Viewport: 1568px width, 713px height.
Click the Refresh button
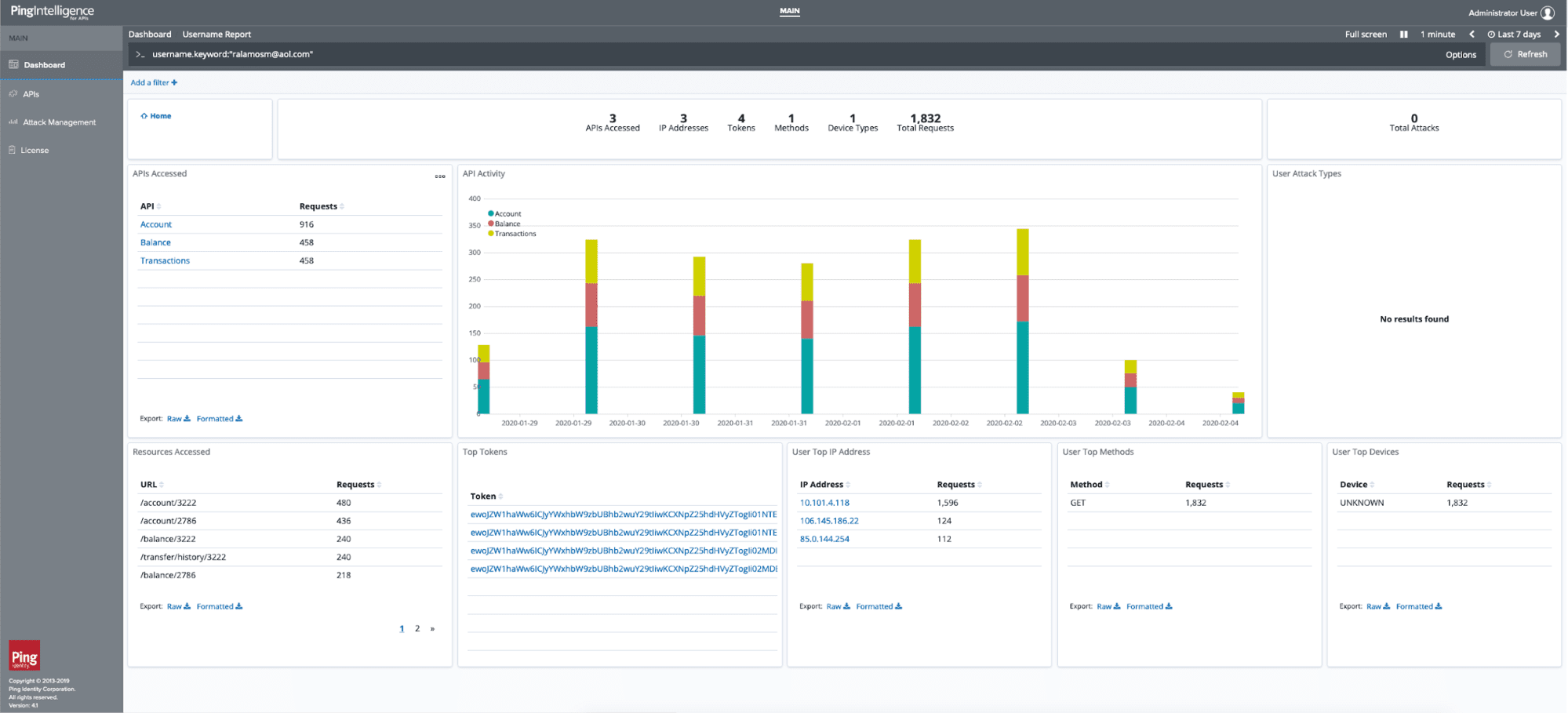1525,54
